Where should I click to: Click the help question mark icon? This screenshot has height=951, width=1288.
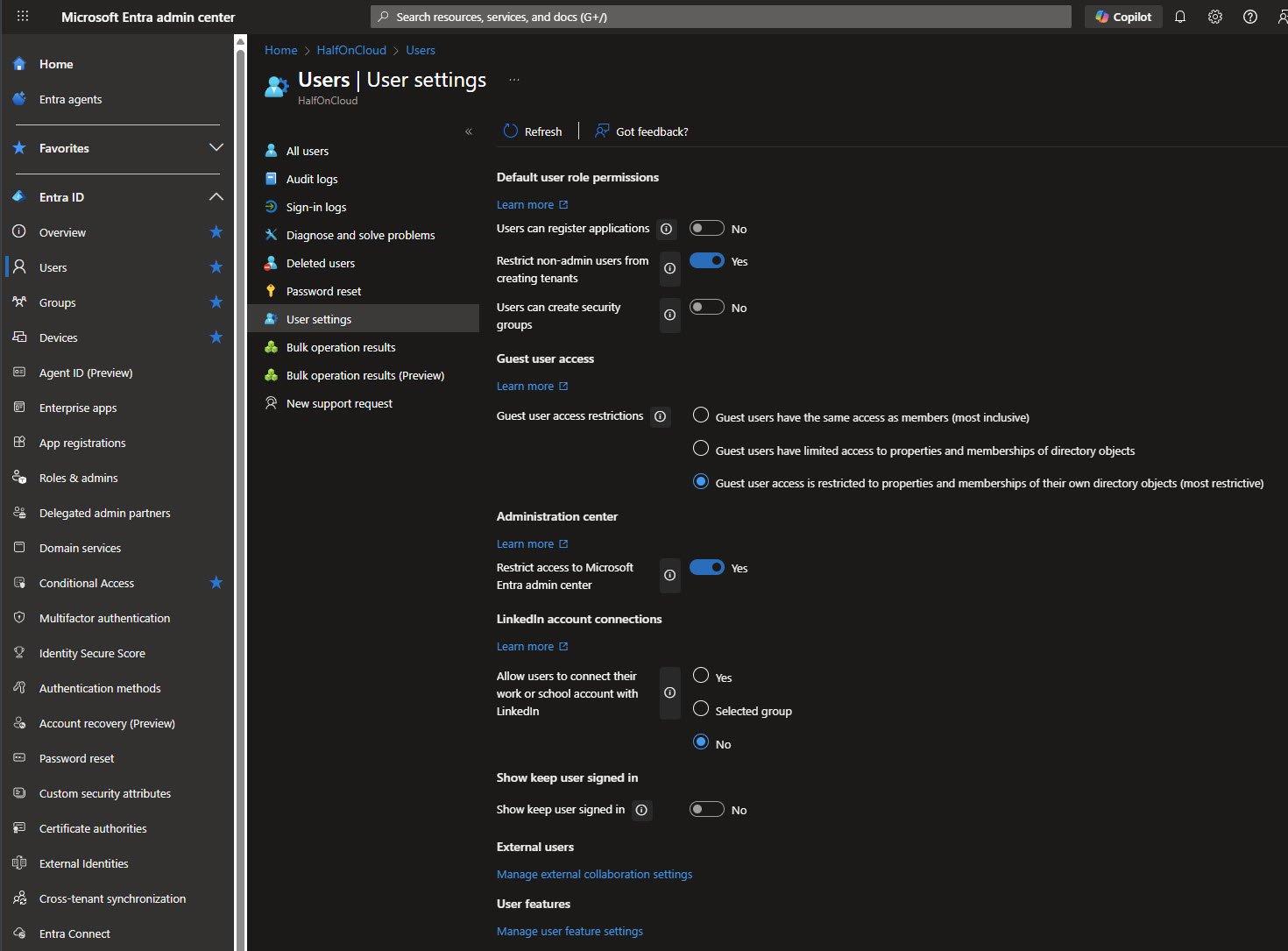[1250, 17]
